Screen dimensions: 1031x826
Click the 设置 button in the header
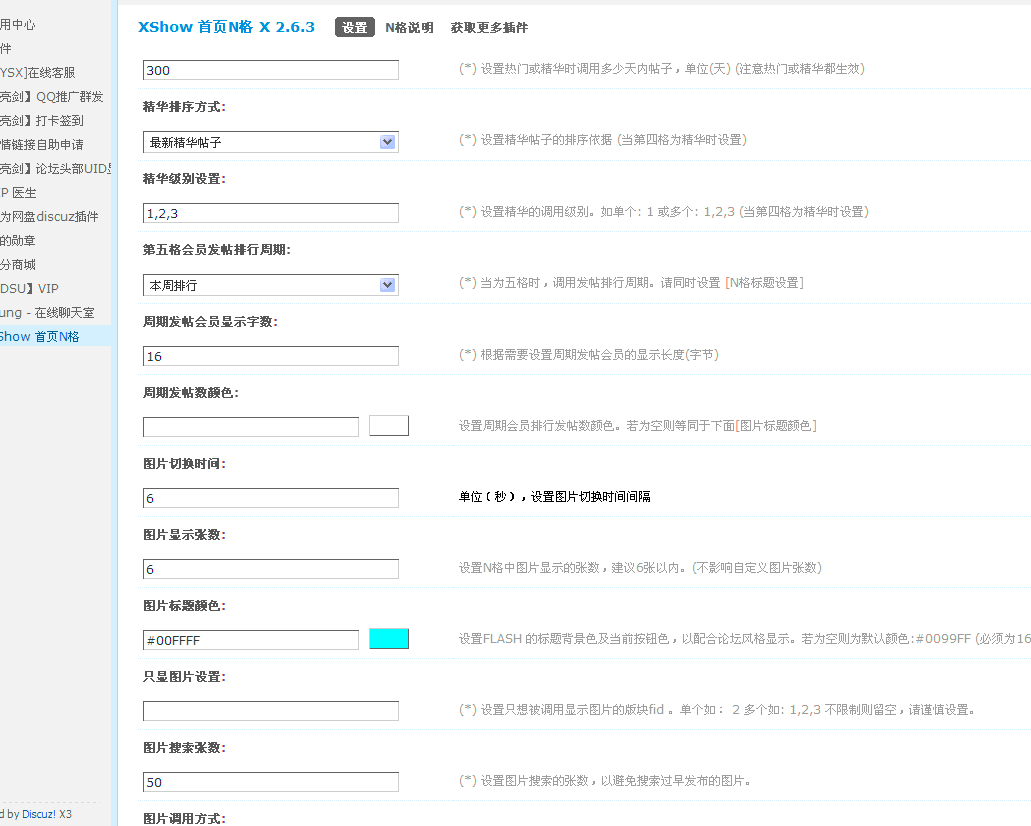pos(355,27)
